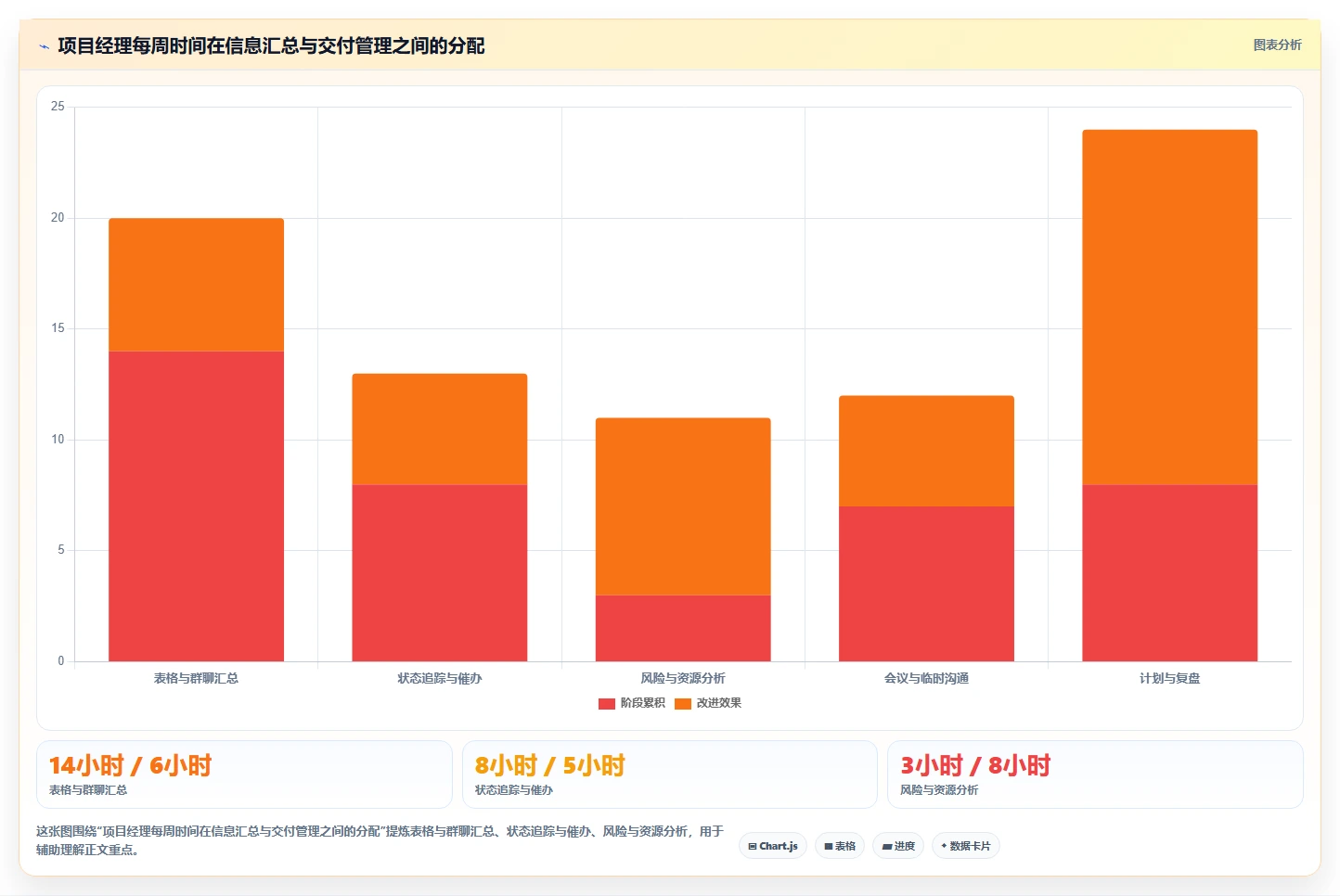Click the description paragraph starting 这张图围绕
1340x896 pixels.
[380, 840]
